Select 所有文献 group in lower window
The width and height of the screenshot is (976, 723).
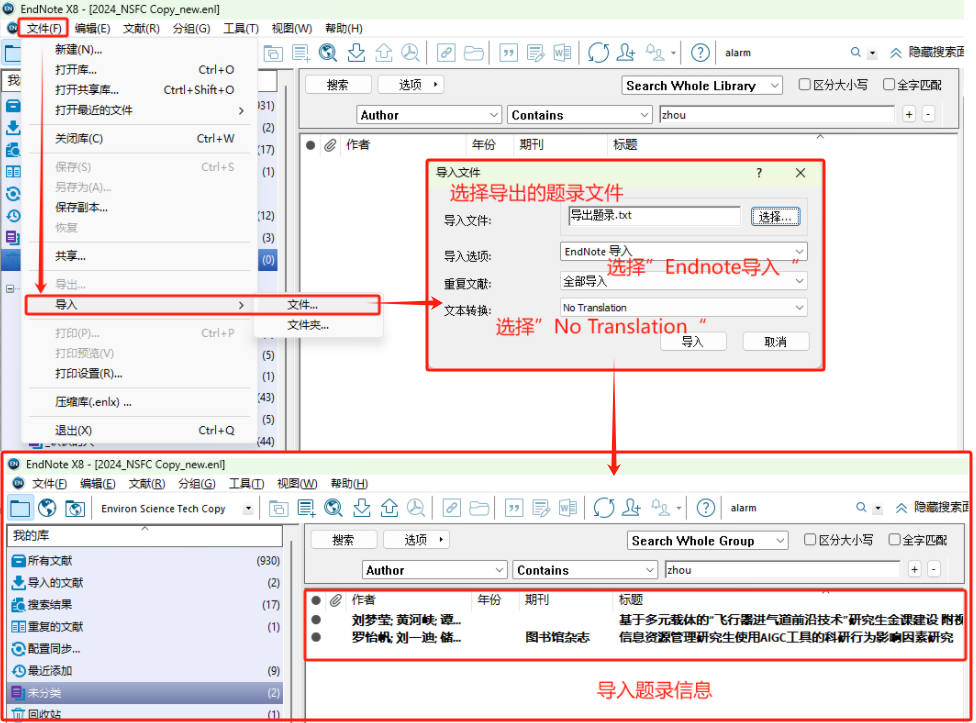coord(146,561)
